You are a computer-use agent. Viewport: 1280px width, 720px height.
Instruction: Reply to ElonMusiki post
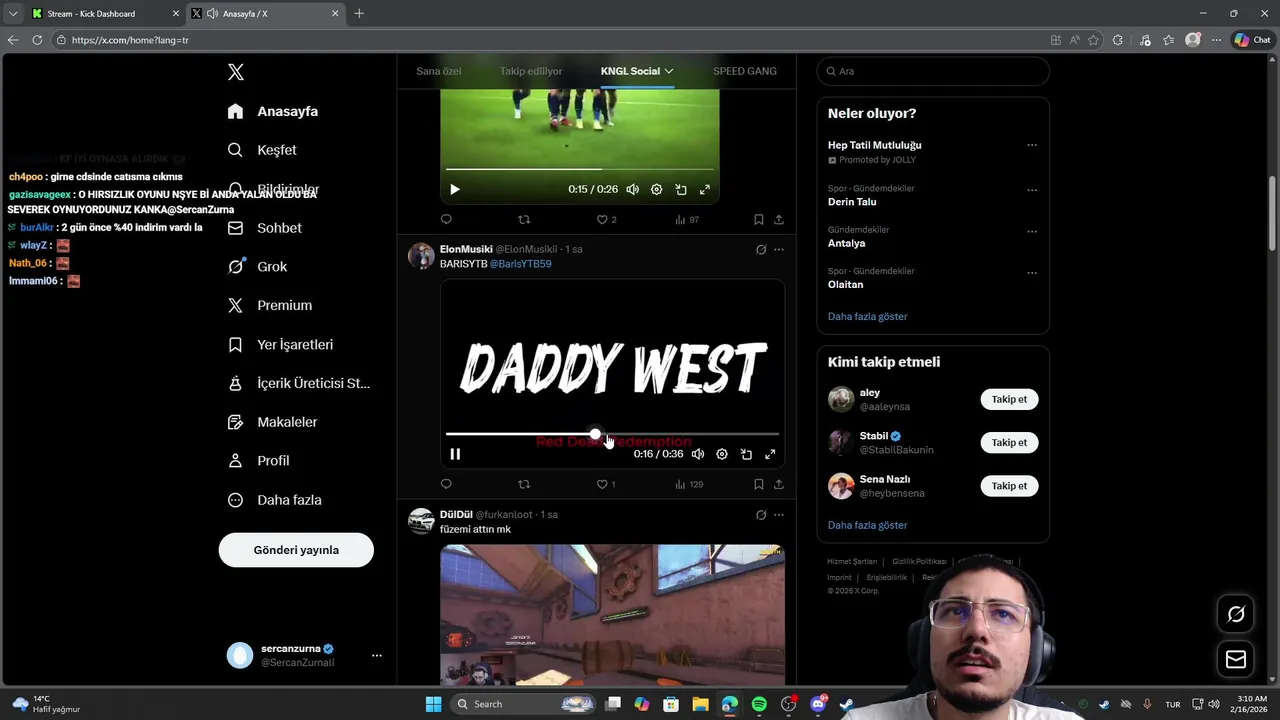click(x=446, y=484)
